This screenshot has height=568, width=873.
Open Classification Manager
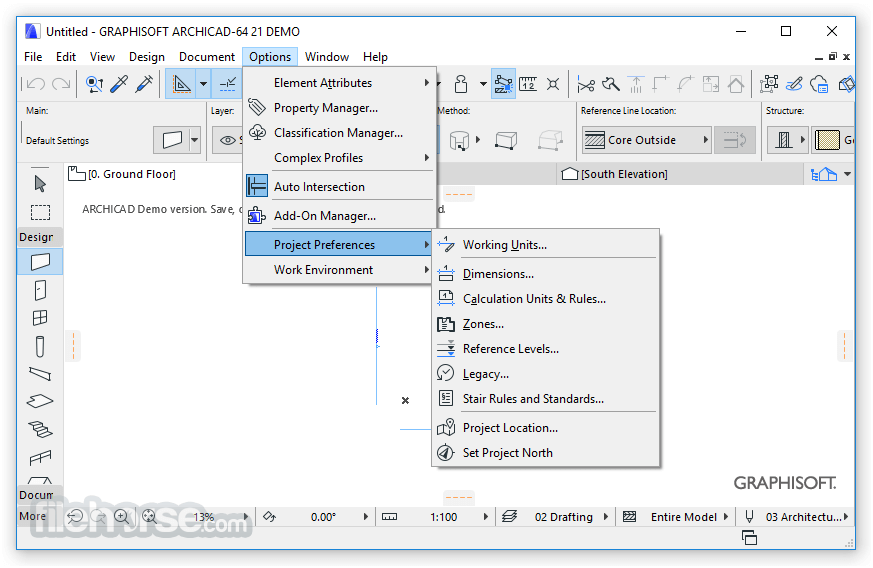[x=339, y=133]
